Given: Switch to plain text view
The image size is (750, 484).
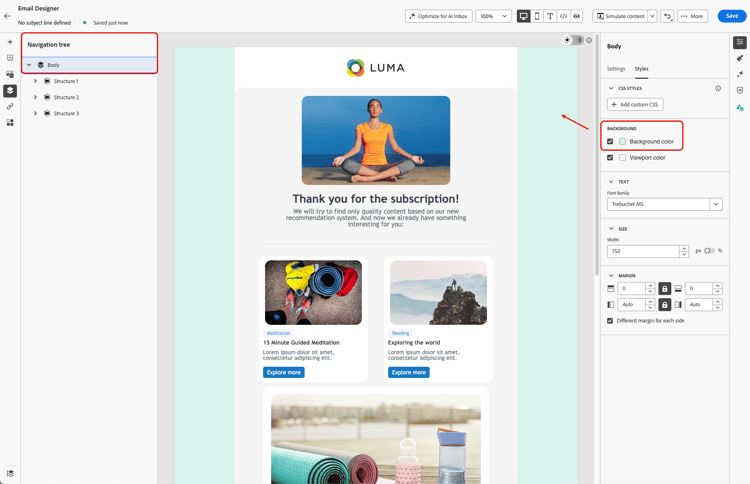Looking at the screenshot, I should (550, 16).
